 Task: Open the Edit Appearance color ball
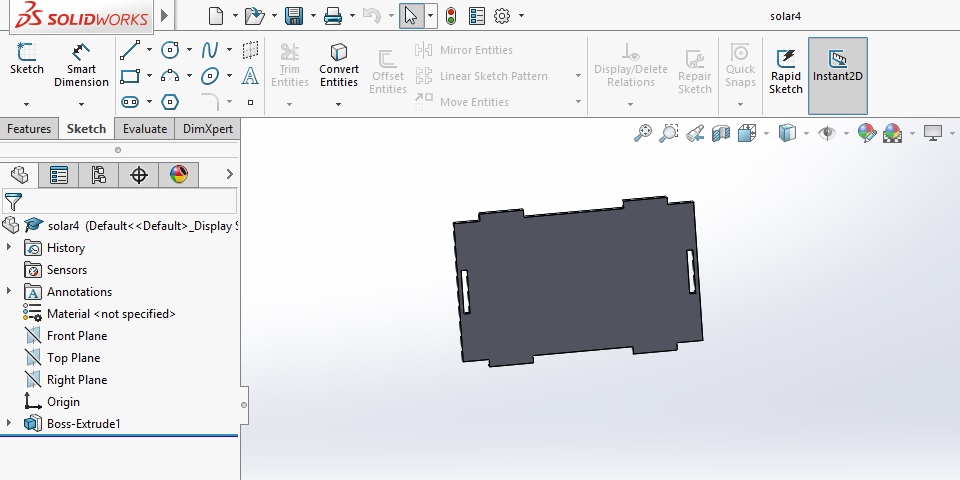pos(866,133)
